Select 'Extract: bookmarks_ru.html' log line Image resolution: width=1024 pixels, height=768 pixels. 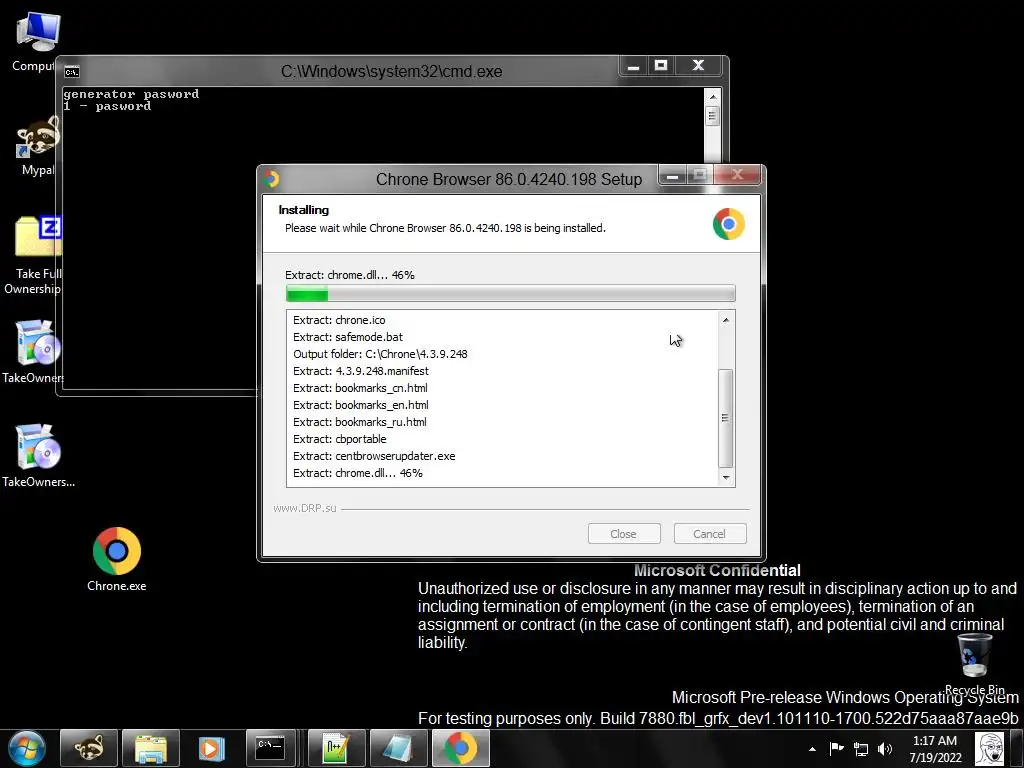click(x=360, y=422)
